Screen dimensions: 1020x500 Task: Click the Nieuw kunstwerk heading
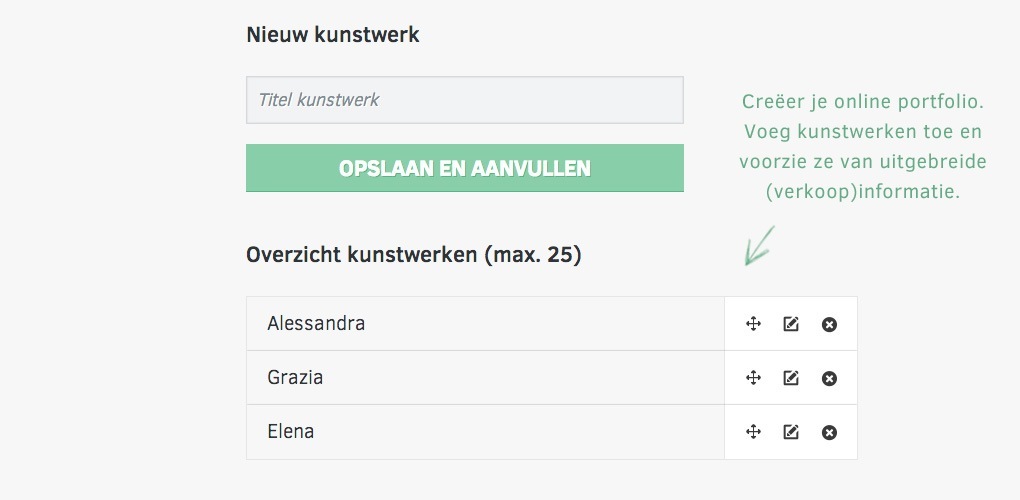333,34
